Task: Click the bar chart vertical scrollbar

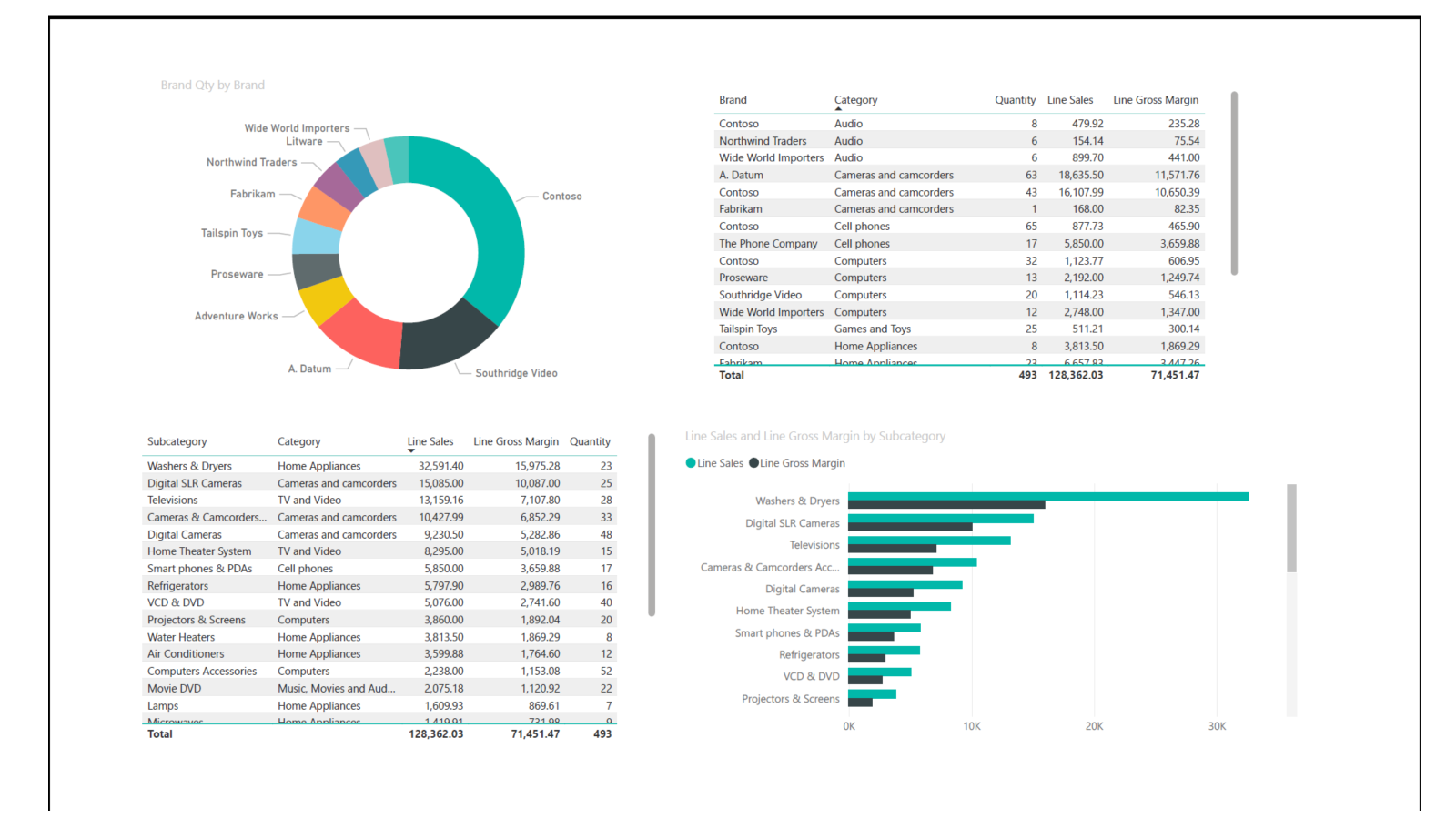Action: [1291, 528]
